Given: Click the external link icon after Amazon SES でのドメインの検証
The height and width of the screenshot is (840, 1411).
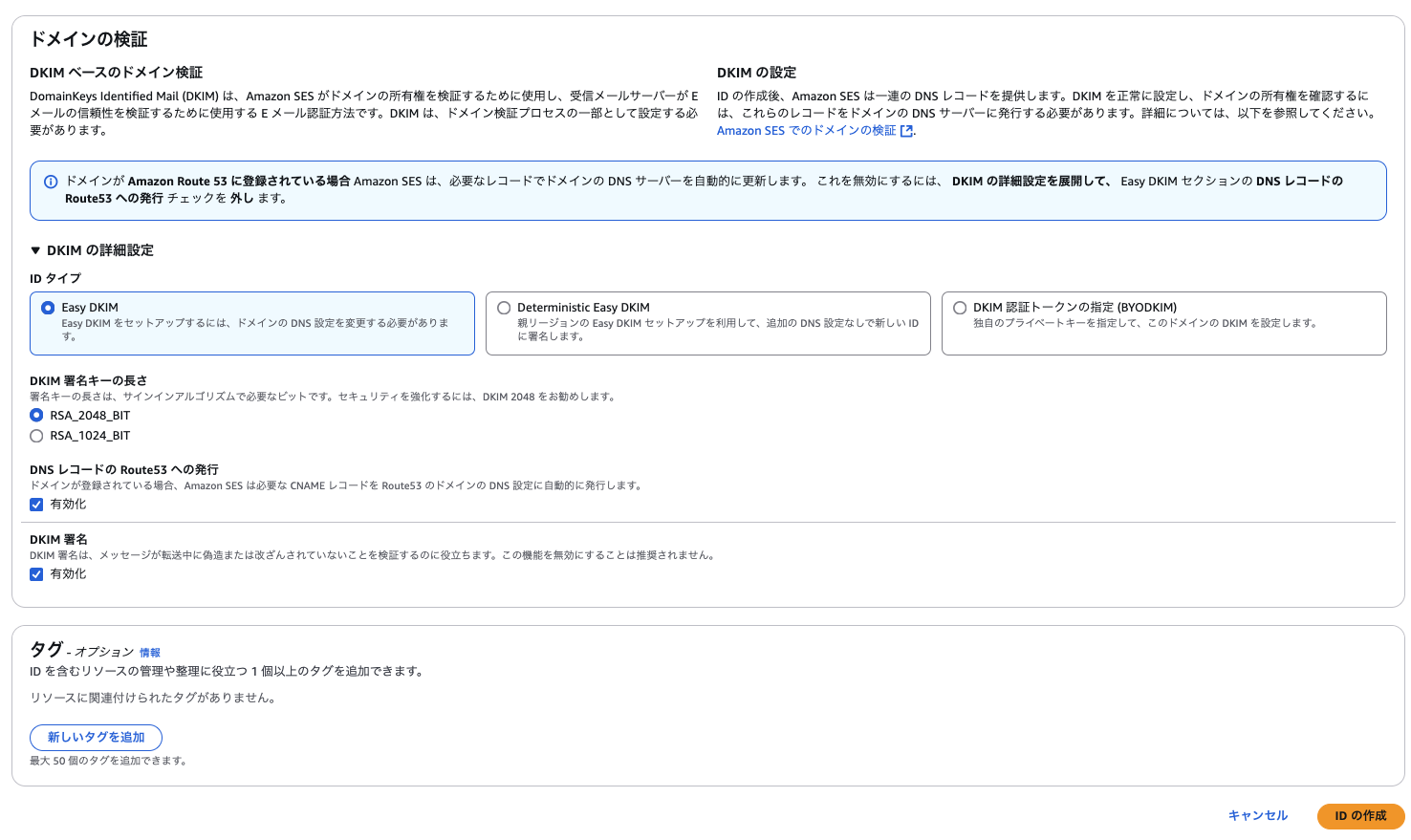Looking at the screenshot, I should pos(906,131).
